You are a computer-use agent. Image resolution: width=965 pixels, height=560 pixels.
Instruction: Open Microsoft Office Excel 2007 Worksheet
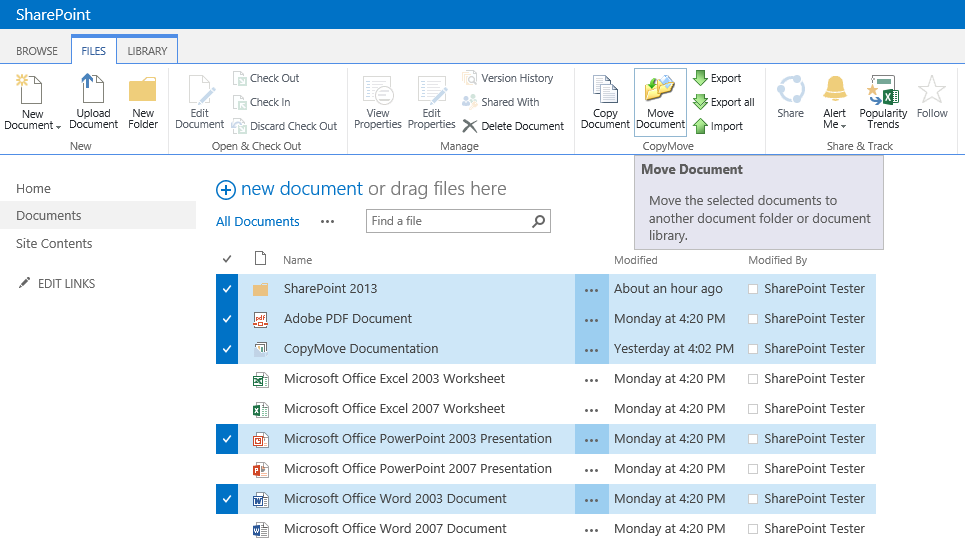tap(394, 409)
